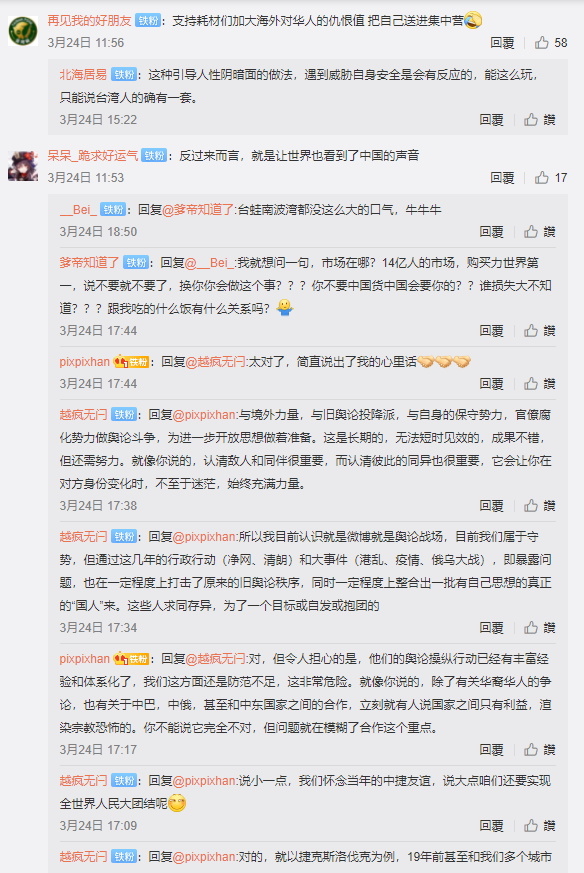The height and width of the screenshot is (873, 584).
Task: Reply to 呆呆_跪求好运气's comment at 11:53
Action: tap(502, 178)
